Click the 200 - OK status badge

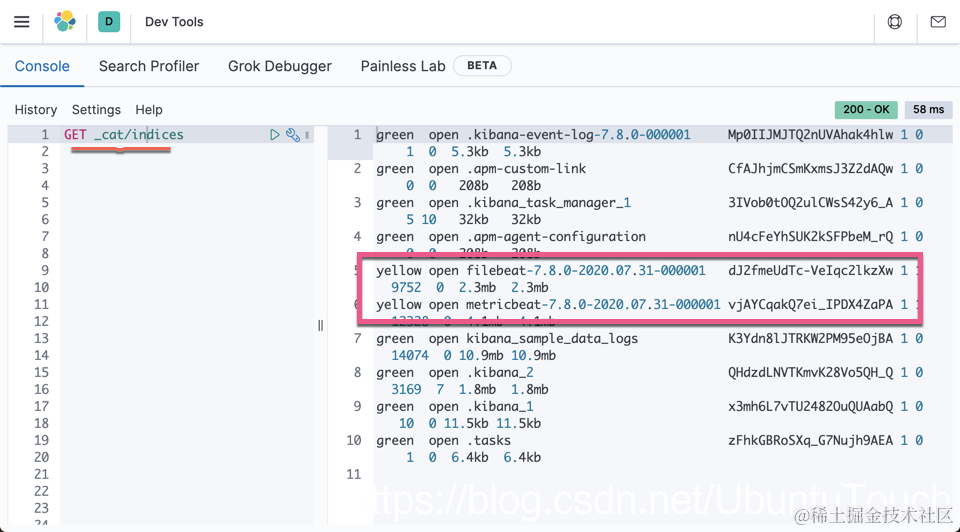click(866, 110)
